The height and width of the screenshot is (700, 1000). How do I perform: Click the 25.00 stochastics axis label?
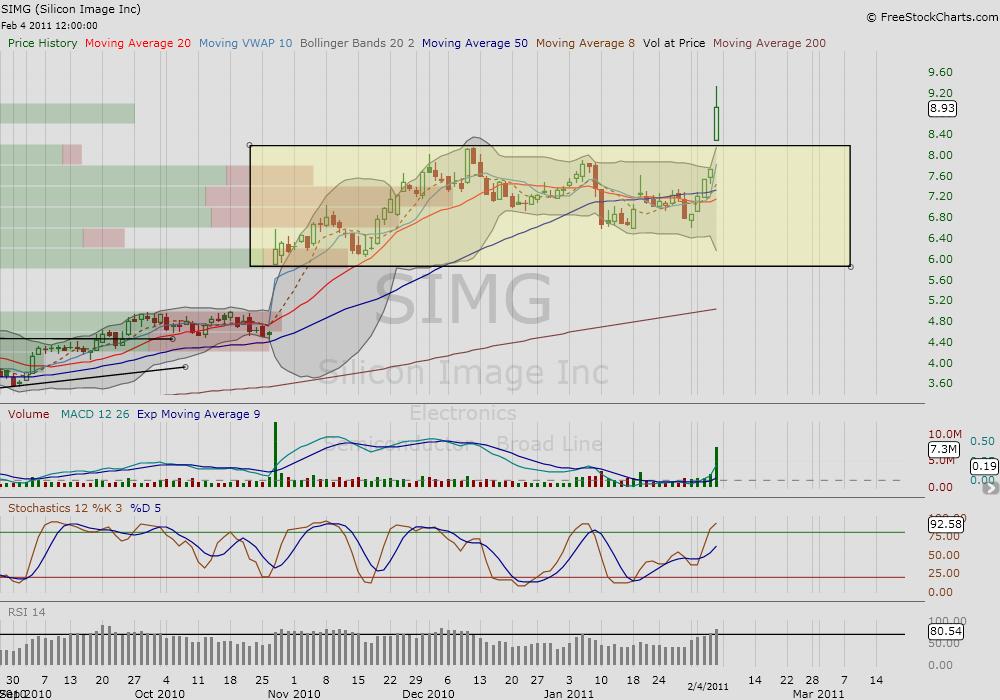point(944,573)
